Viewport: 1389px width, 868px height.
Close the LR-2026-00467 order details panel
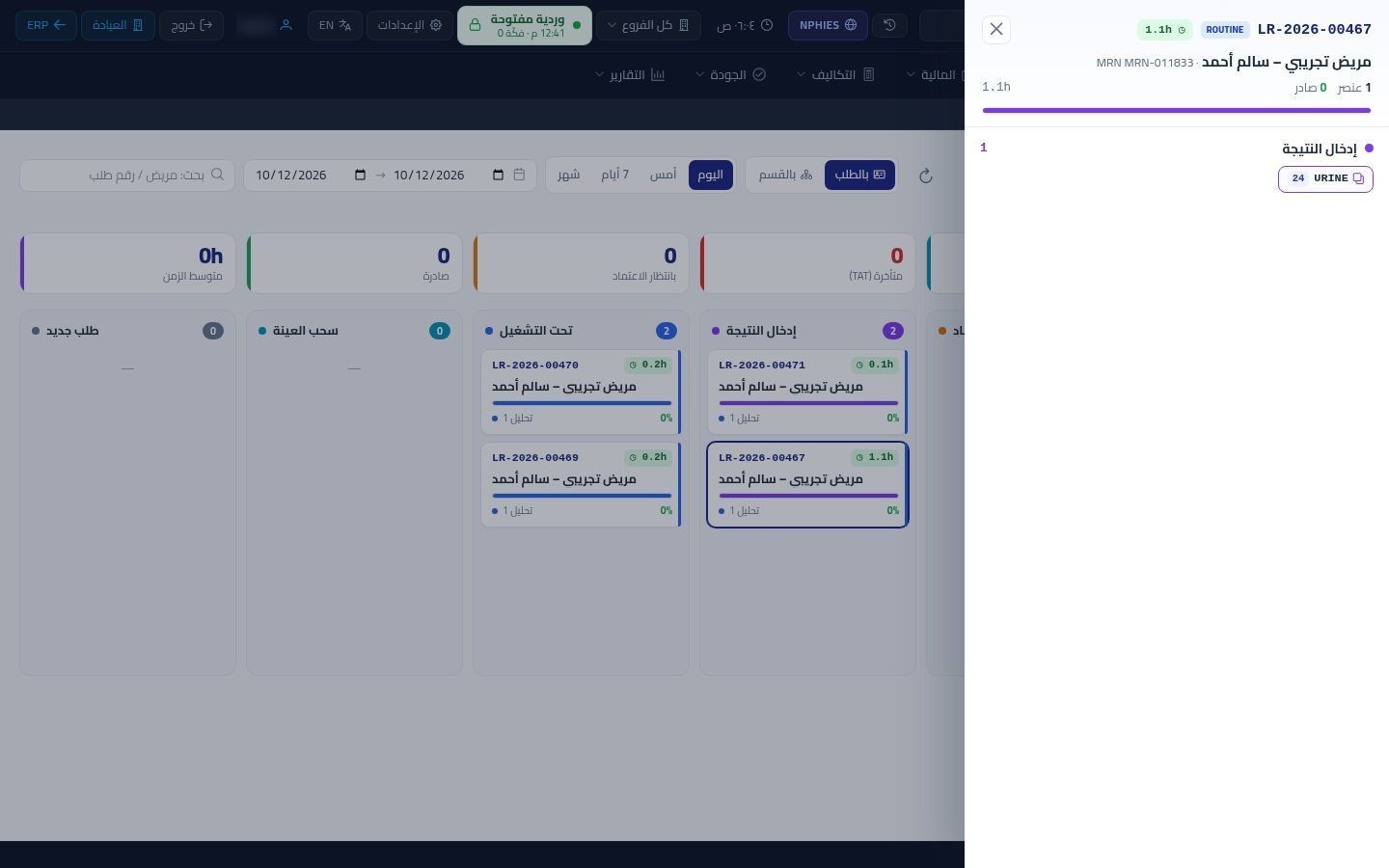[996, 29]
